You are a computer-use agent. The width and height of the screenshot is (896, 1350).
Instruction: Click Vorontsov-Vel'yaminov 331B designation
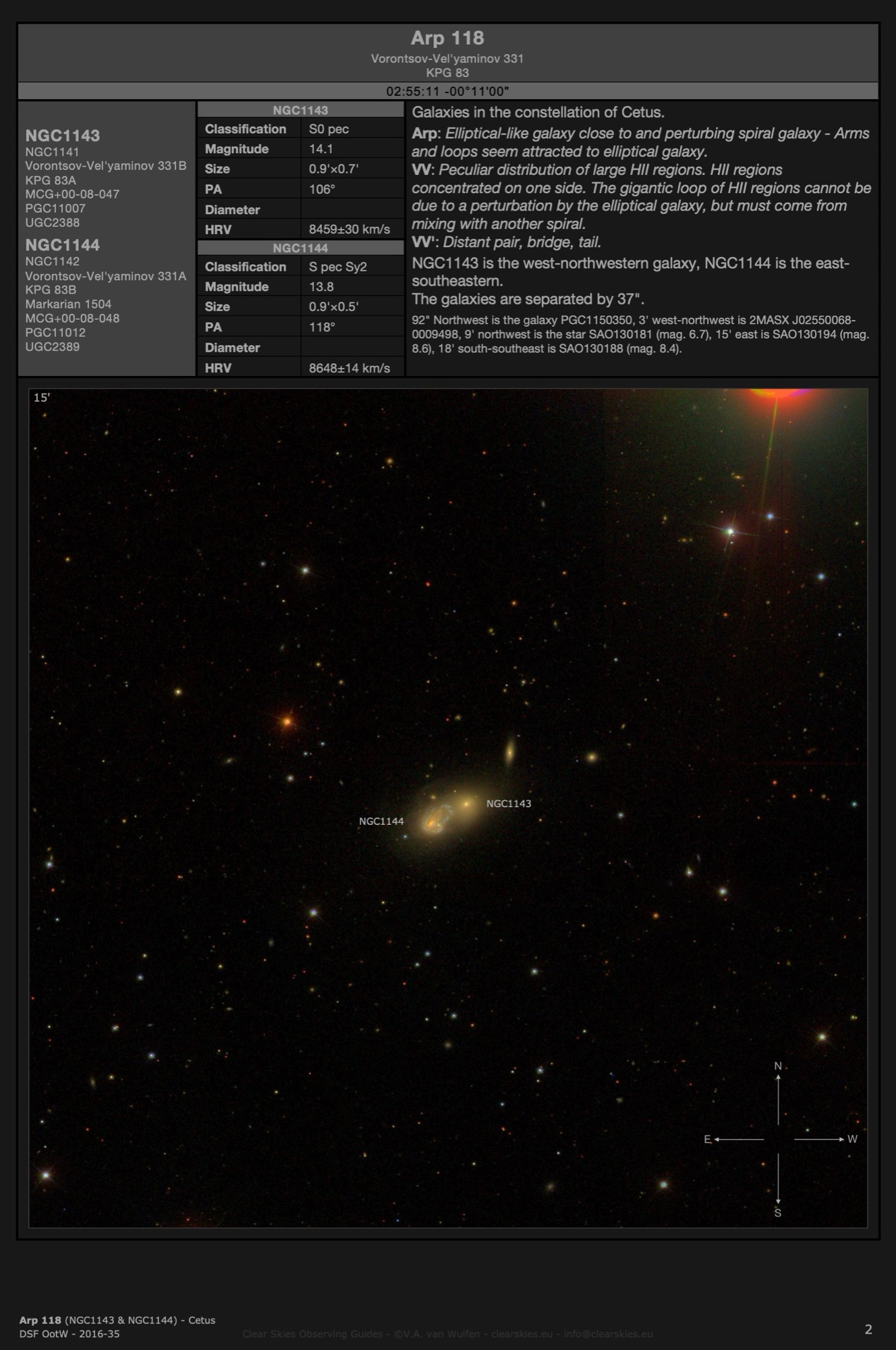[x=106, y=166]
